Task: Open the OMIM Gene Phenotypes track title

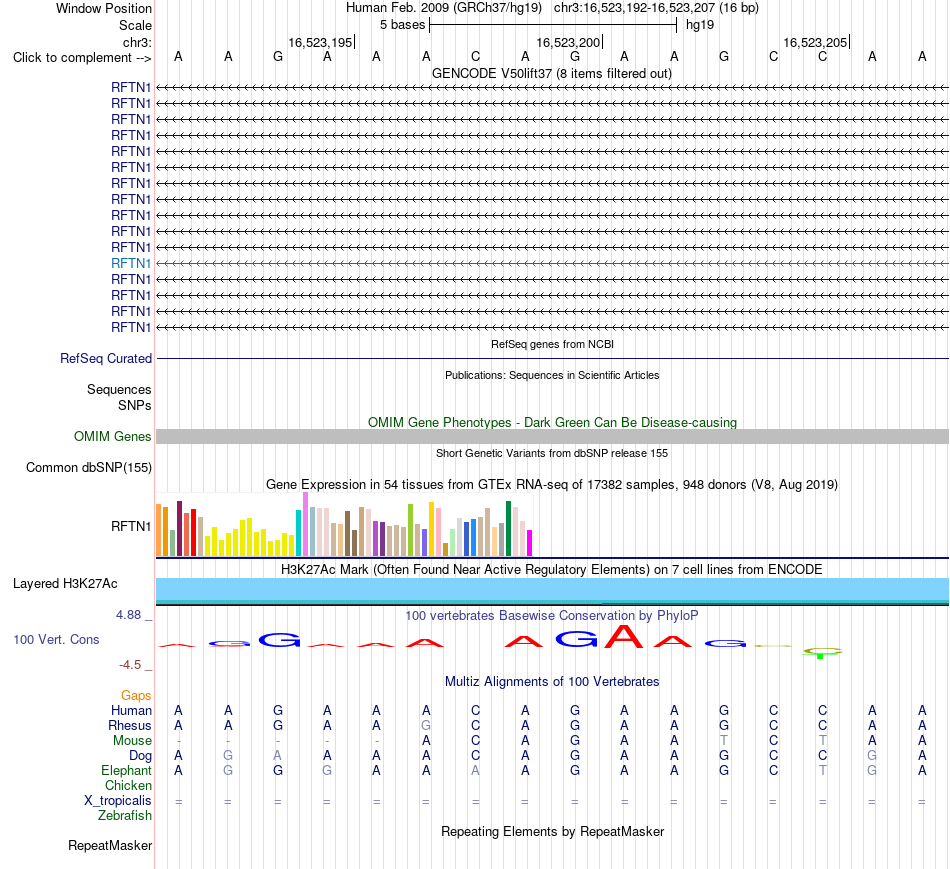Action: click(552, 422)
